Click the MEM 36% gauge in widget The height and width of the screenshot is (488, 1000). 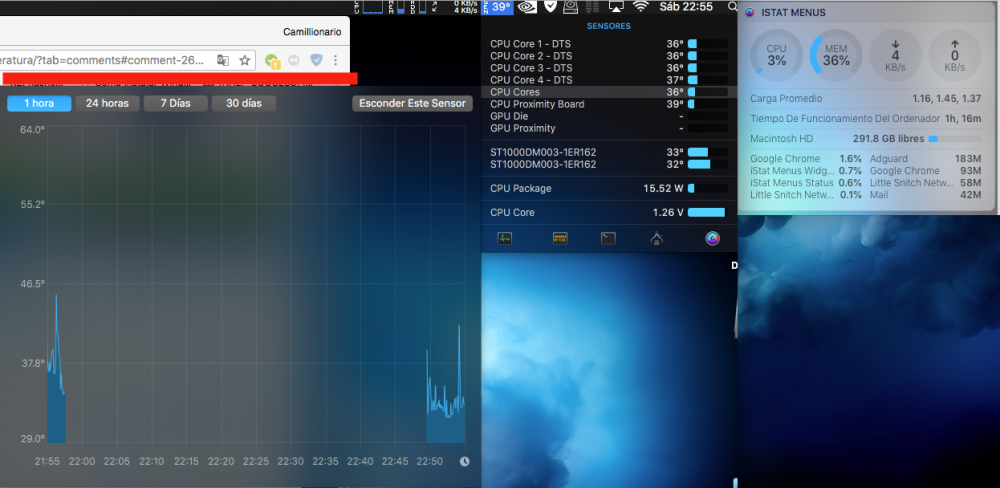coord(835,55)
